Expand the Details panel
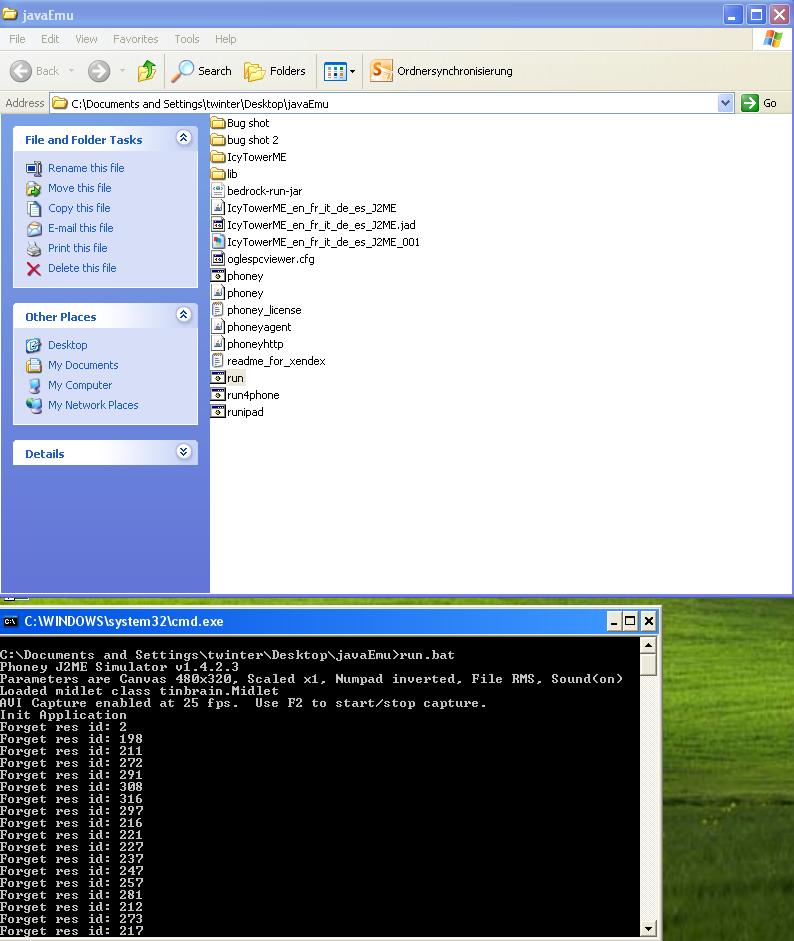Viewport: 794px width, 941px height. (x=184, y=452)
